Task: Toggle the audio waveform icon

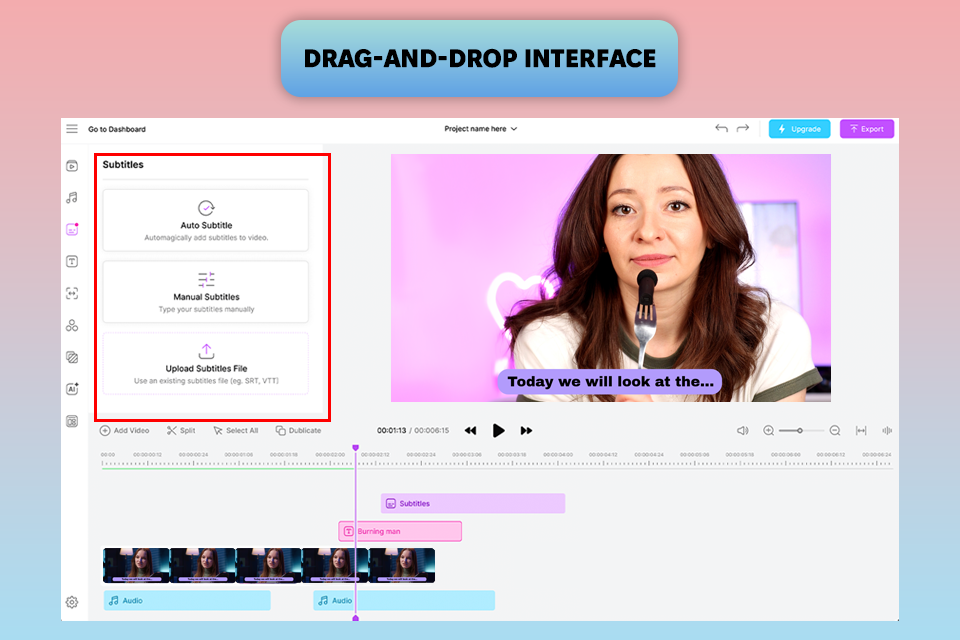Action: [887, 431]
